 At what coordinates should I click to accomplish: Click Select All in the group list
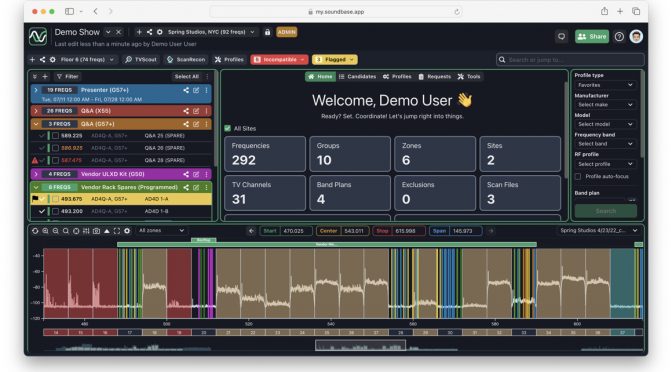pyautogui.click(x=186, y=76)
